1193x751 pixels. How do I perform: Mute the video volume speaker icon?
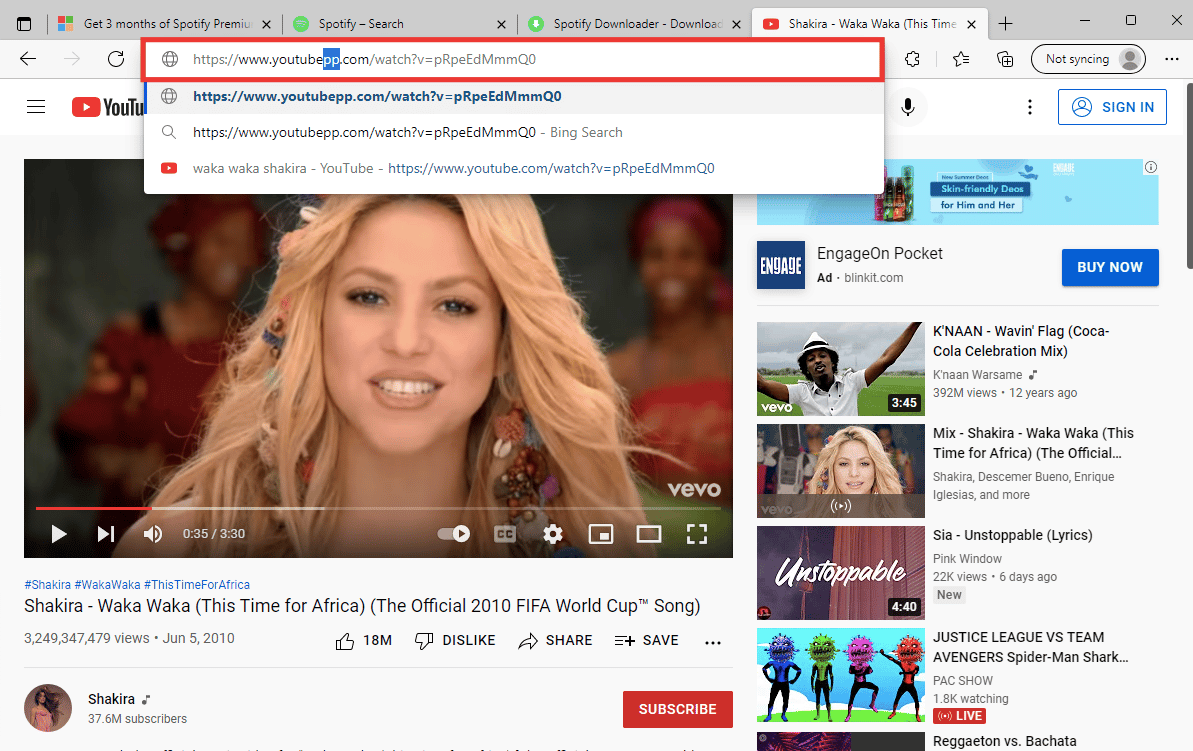[x=153, y=534]
